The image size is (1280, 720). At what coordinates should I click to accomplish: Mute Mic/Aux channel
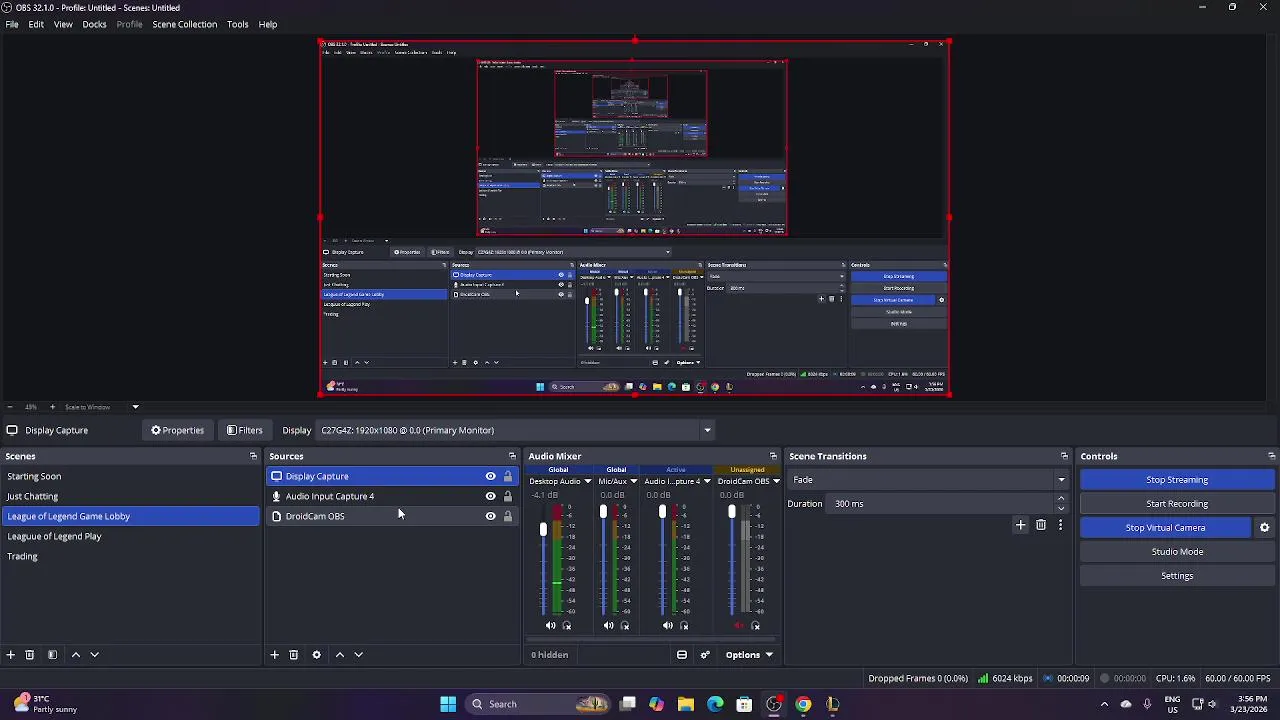[608, 626]
